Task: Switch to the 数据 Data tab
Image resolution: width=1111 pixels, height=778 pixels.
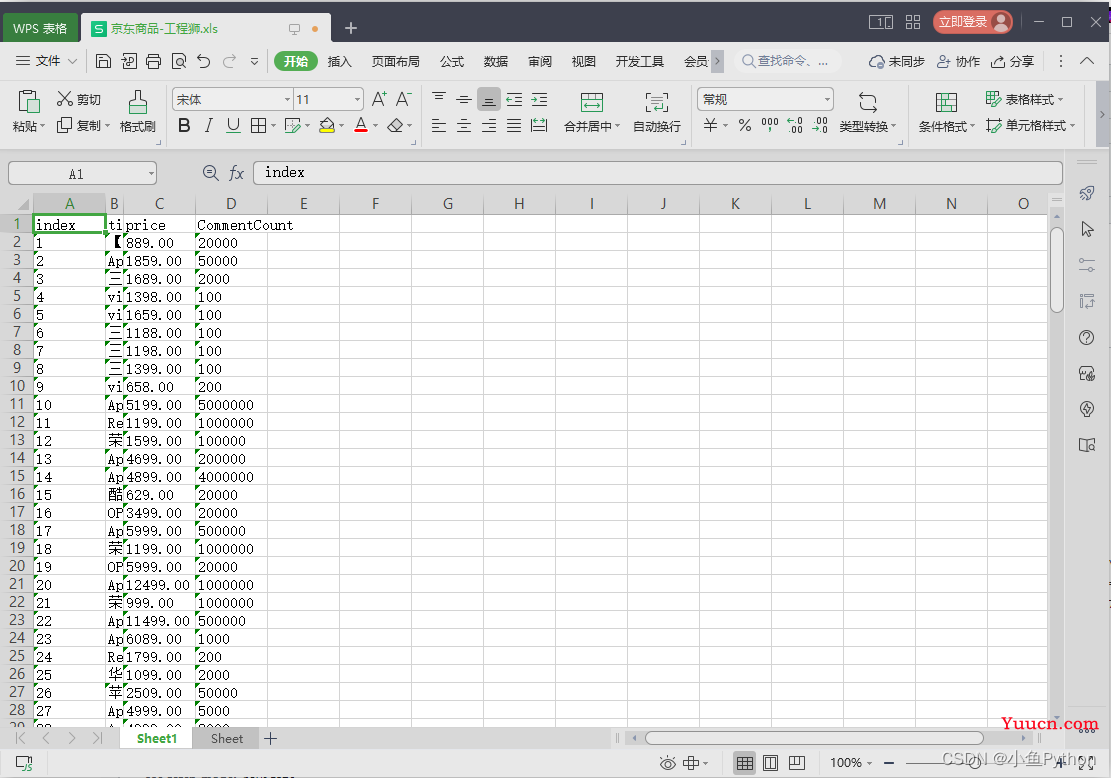Action: tap(495, 62)
